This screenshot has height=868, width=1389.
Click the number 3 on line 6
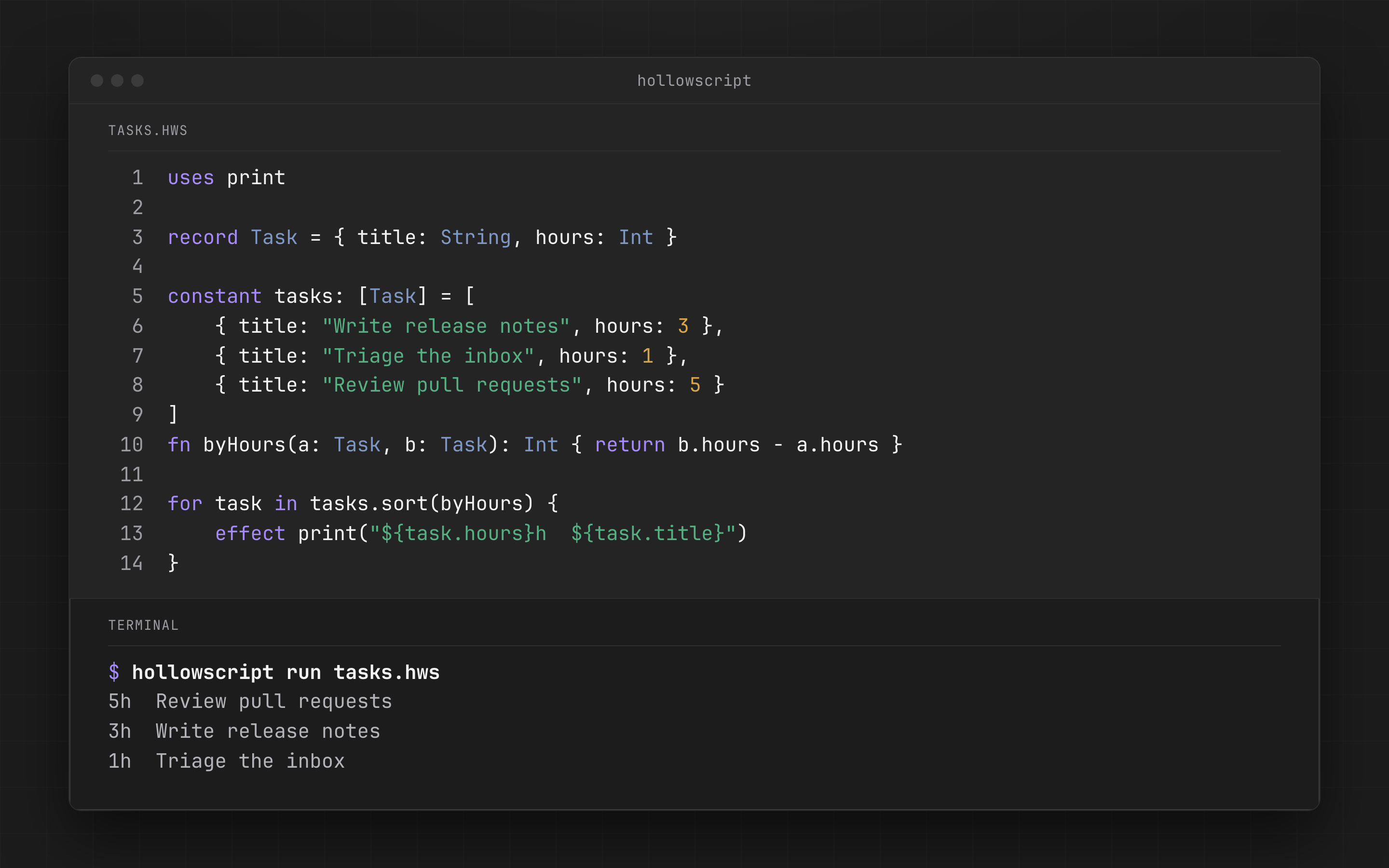click(683, 326)
